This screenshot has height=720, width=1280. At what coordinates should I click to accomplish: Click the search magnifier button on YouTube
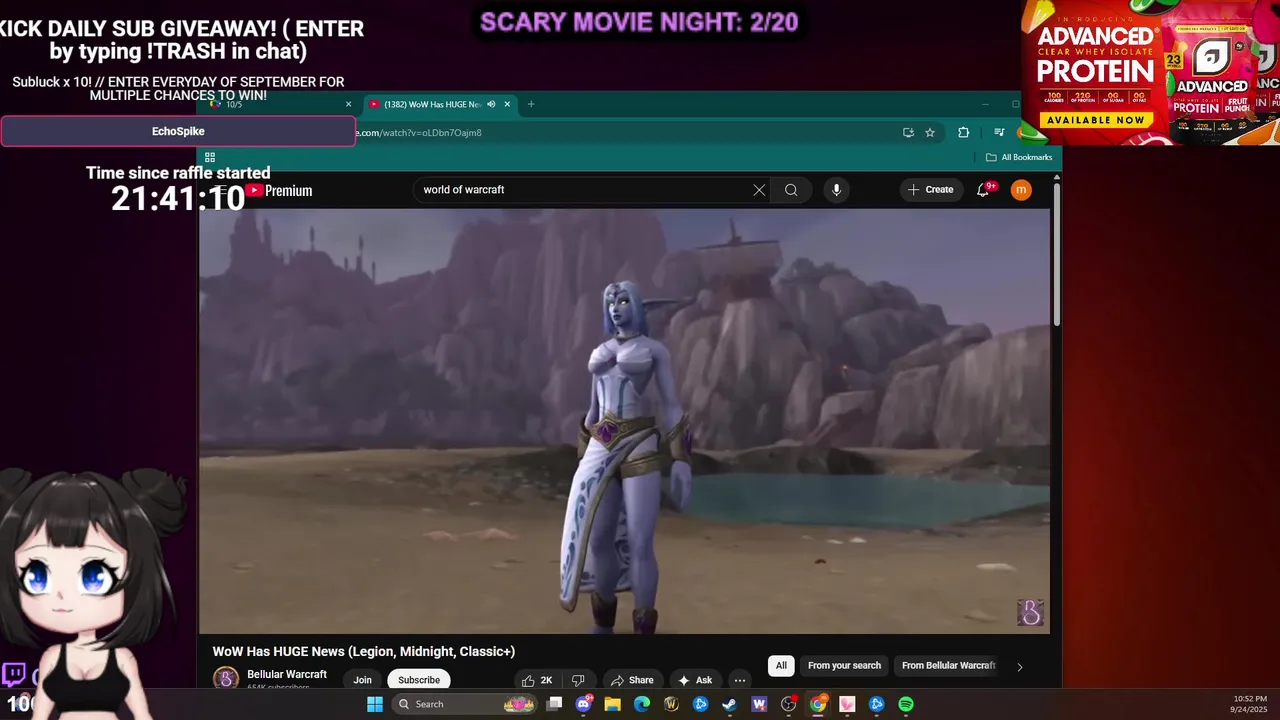tap(791, 190)
